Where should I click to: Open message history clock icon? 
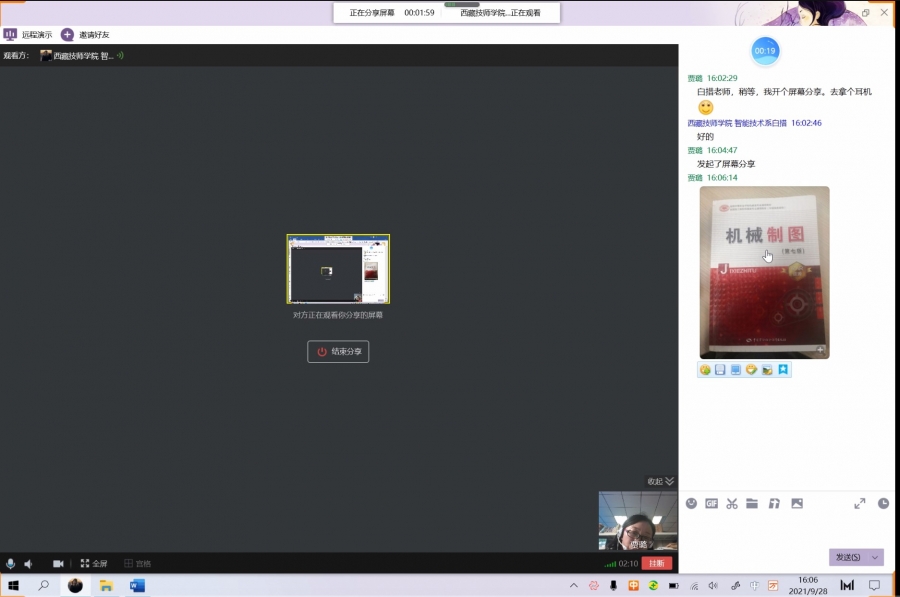click(883, 503)
